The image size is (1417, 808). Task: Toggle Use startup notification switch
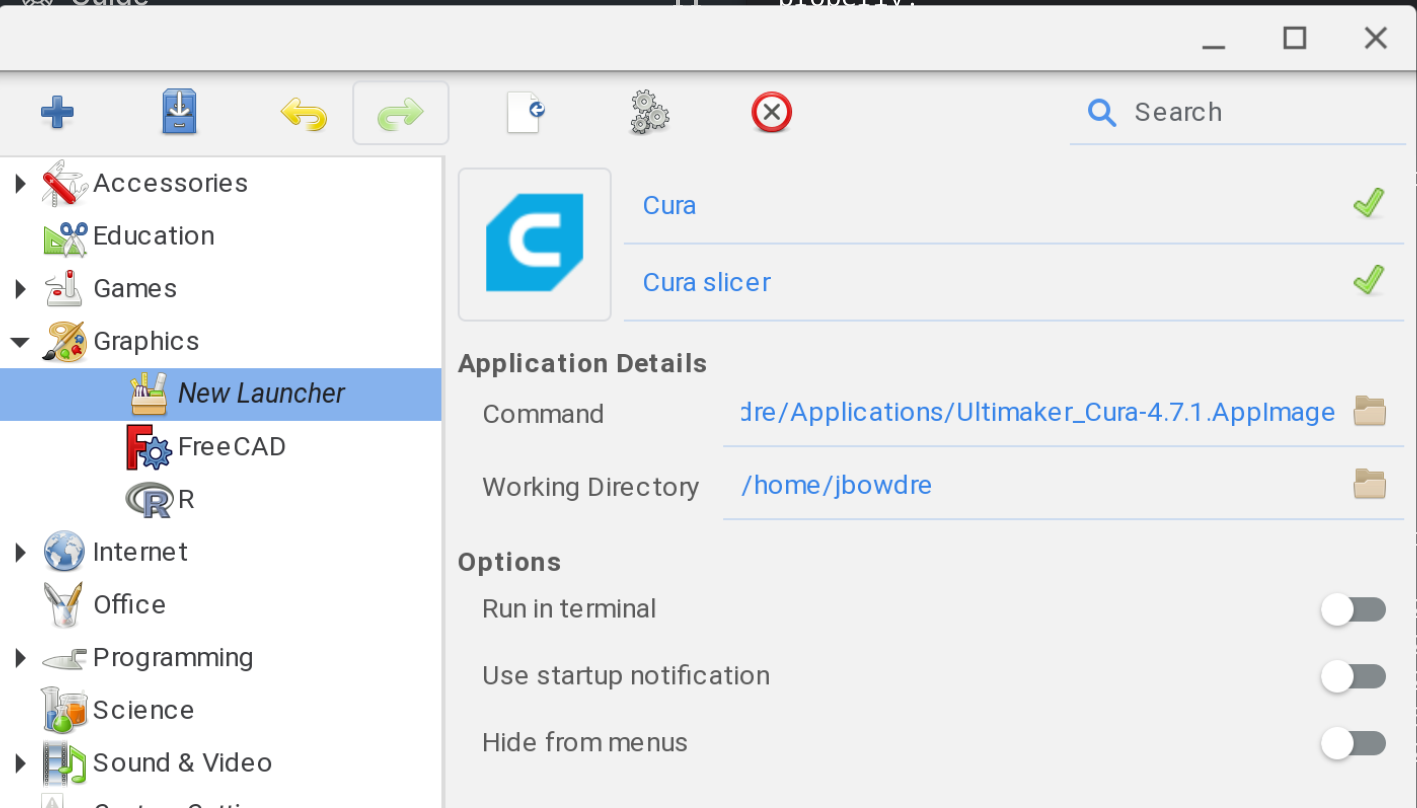(x=1353, y=677)
